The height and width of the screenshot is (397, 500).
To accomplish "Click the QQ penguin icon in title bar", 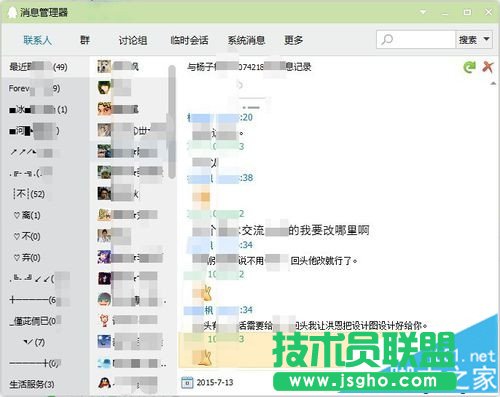I will coord(12,12).
